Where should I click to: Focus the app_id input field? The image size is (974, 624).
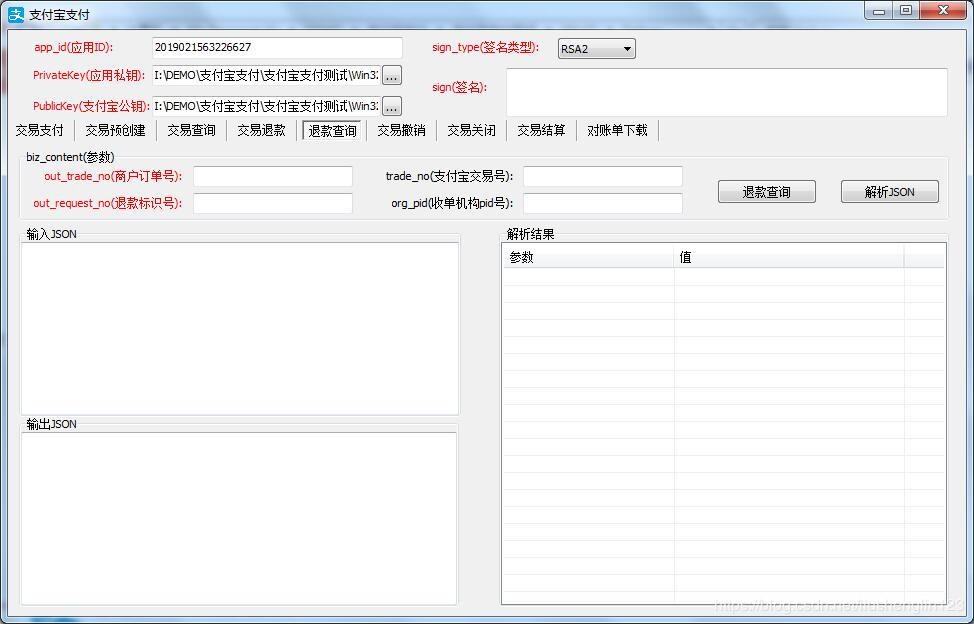[277, 48]
